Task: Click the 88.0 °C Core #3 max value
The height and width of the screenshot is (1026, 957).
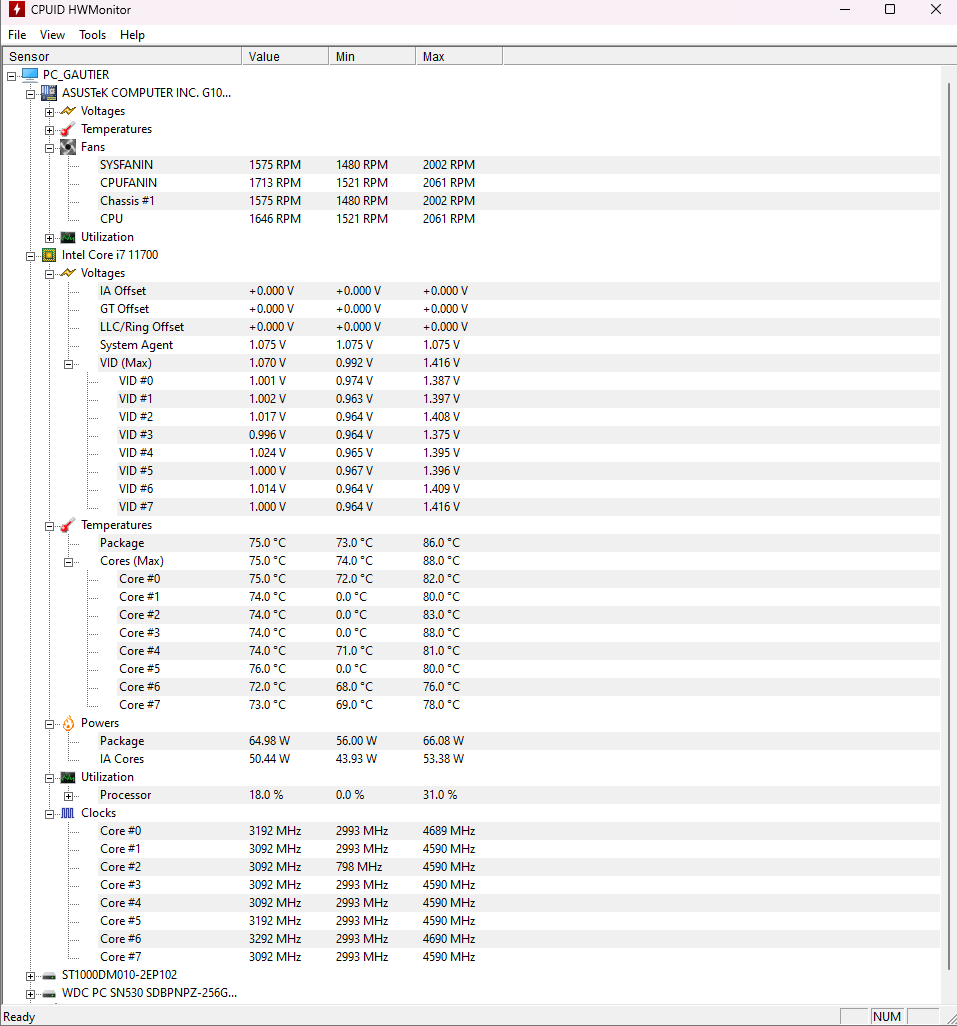Action: click(441, 633)
